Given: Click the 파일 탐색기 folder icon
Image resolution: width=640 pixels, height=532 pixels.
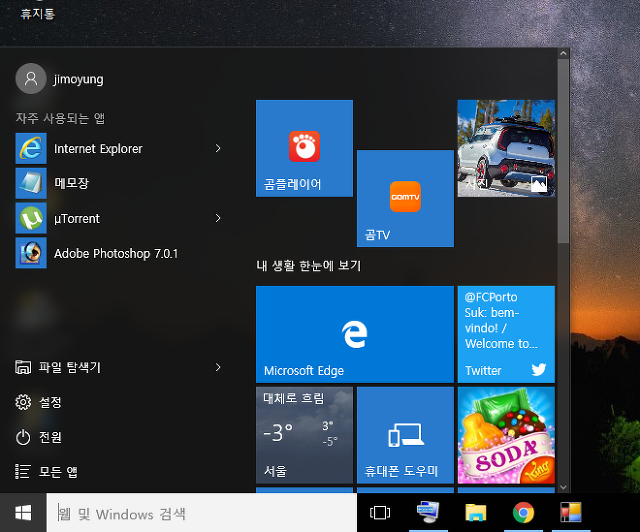Looking at the screenshot, I should click(23, 367).
